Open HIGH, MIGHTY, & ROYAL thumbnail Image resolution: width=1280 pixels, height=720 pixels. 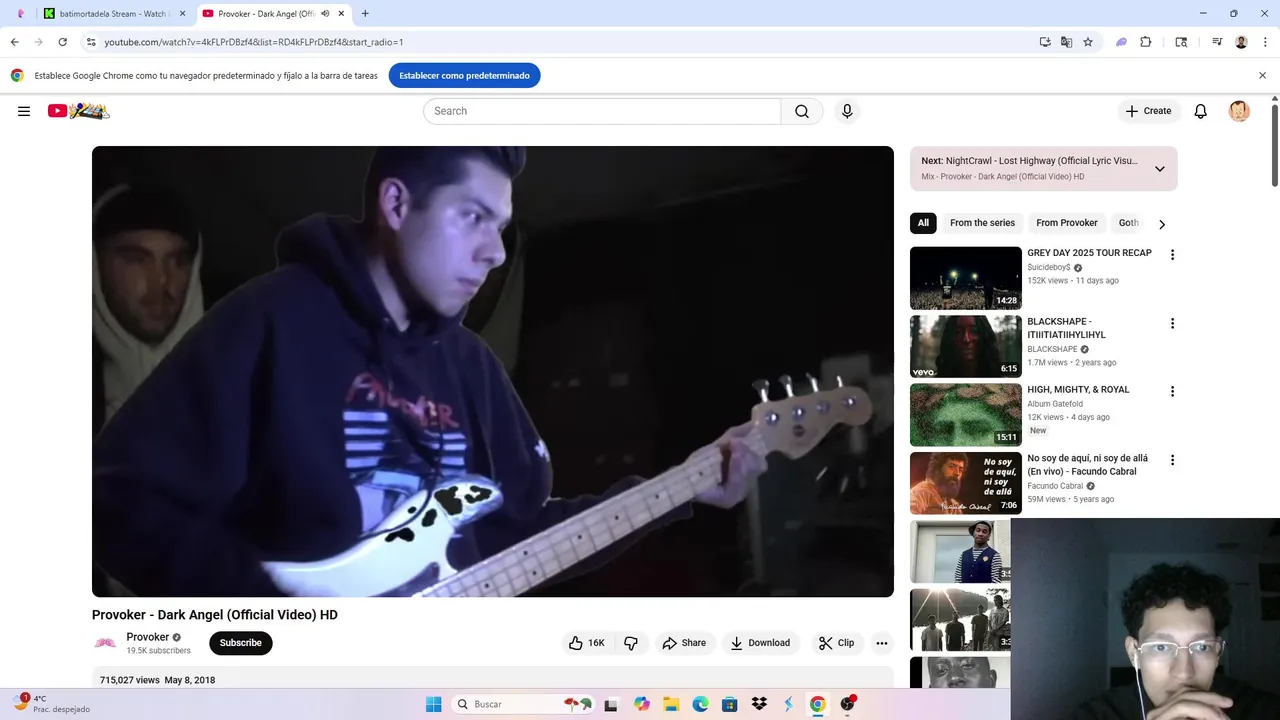966,415
